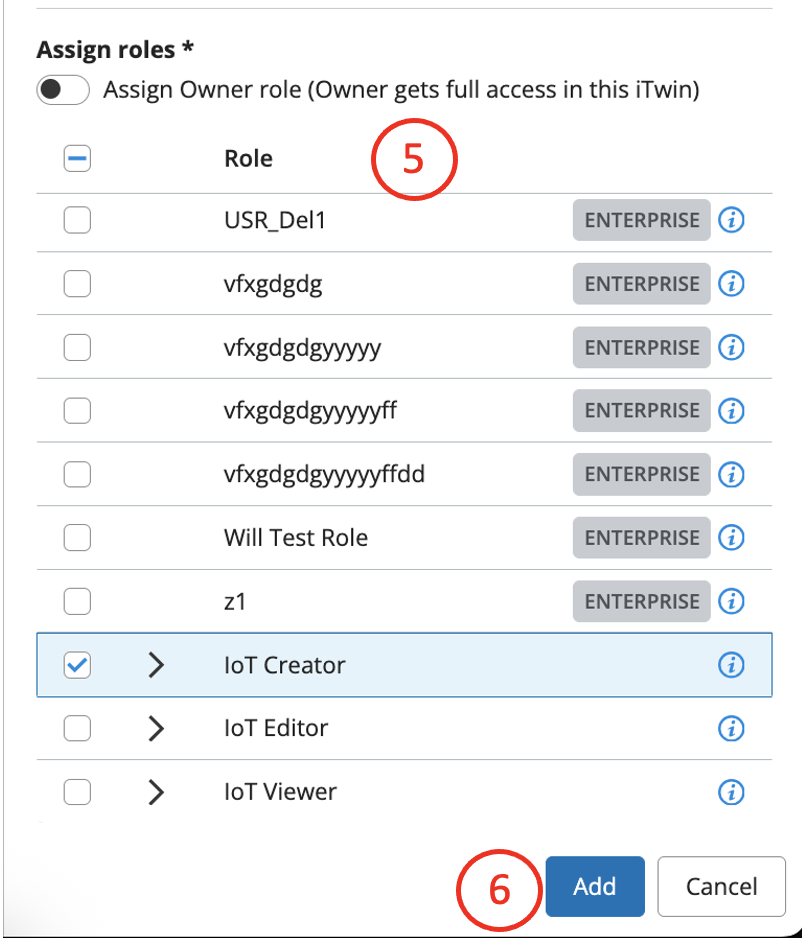The height and width of the screenshot is (938, 802).
Task: Click the Role column header
Action: pos(249,159)
